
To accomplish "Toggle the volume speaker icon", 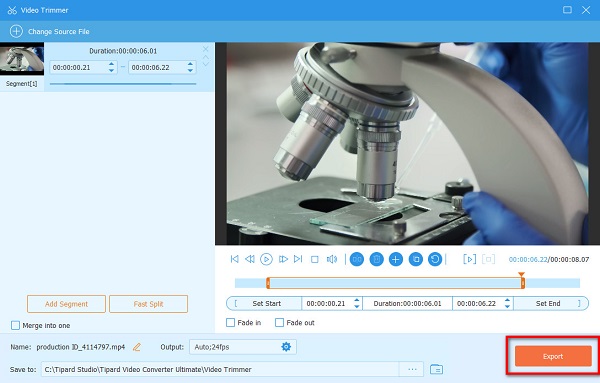I will [x=332, y=259].
